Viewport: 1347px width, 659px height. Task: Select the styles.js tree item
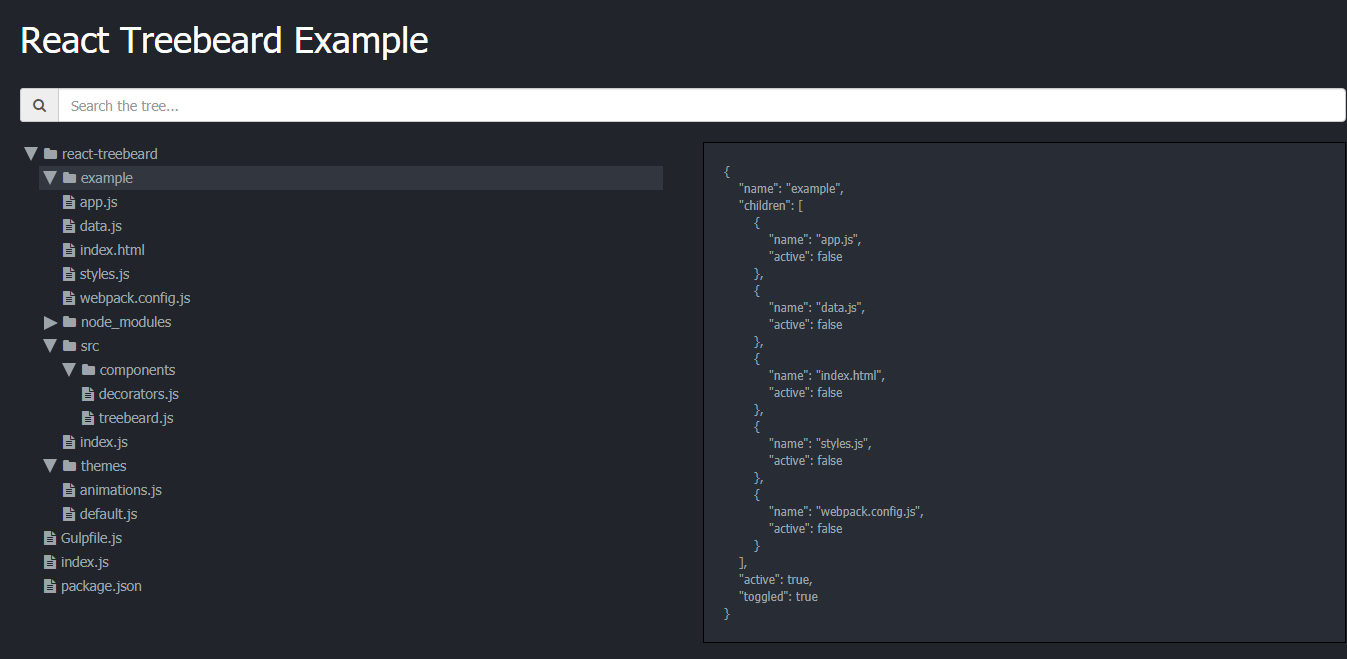[103, 273]
